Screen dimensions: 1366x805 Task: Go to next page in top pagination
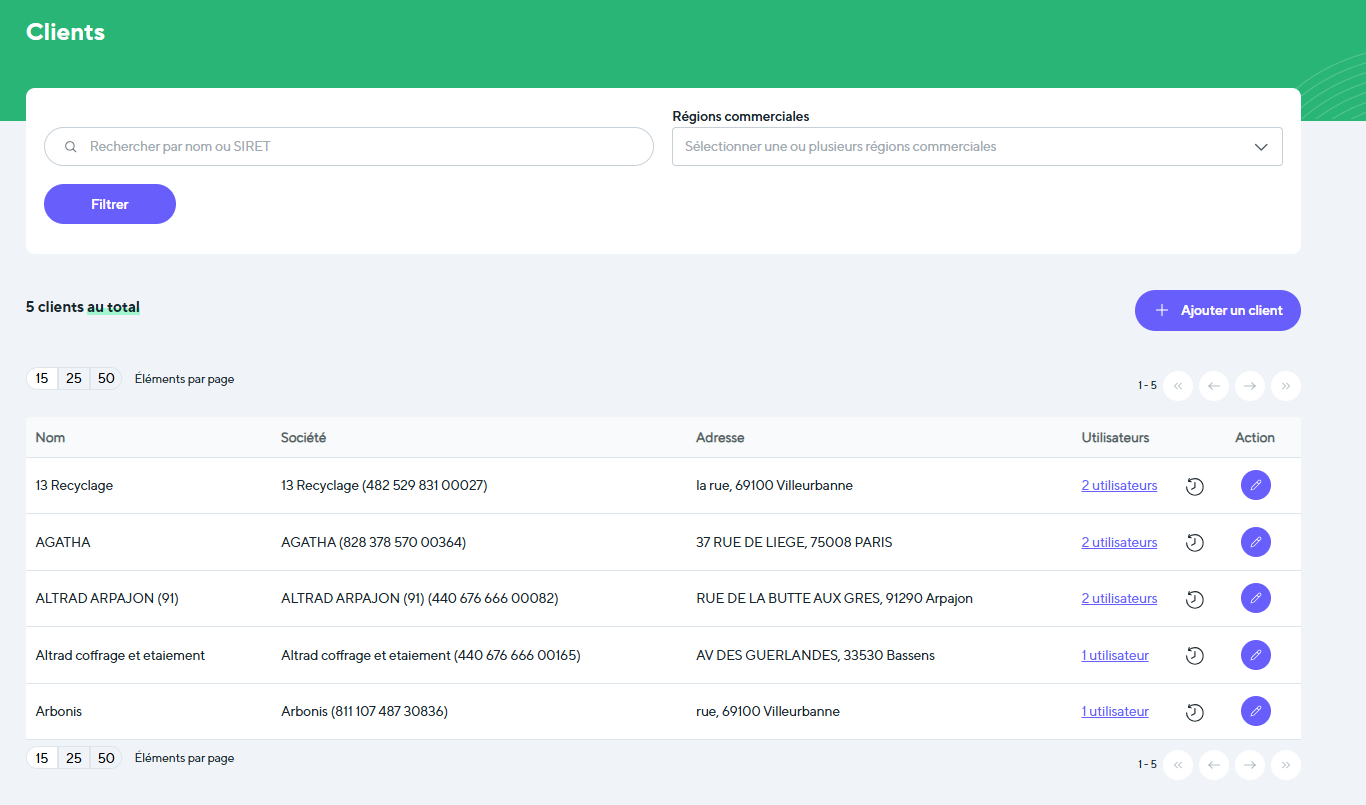(x=1249, y=385)
